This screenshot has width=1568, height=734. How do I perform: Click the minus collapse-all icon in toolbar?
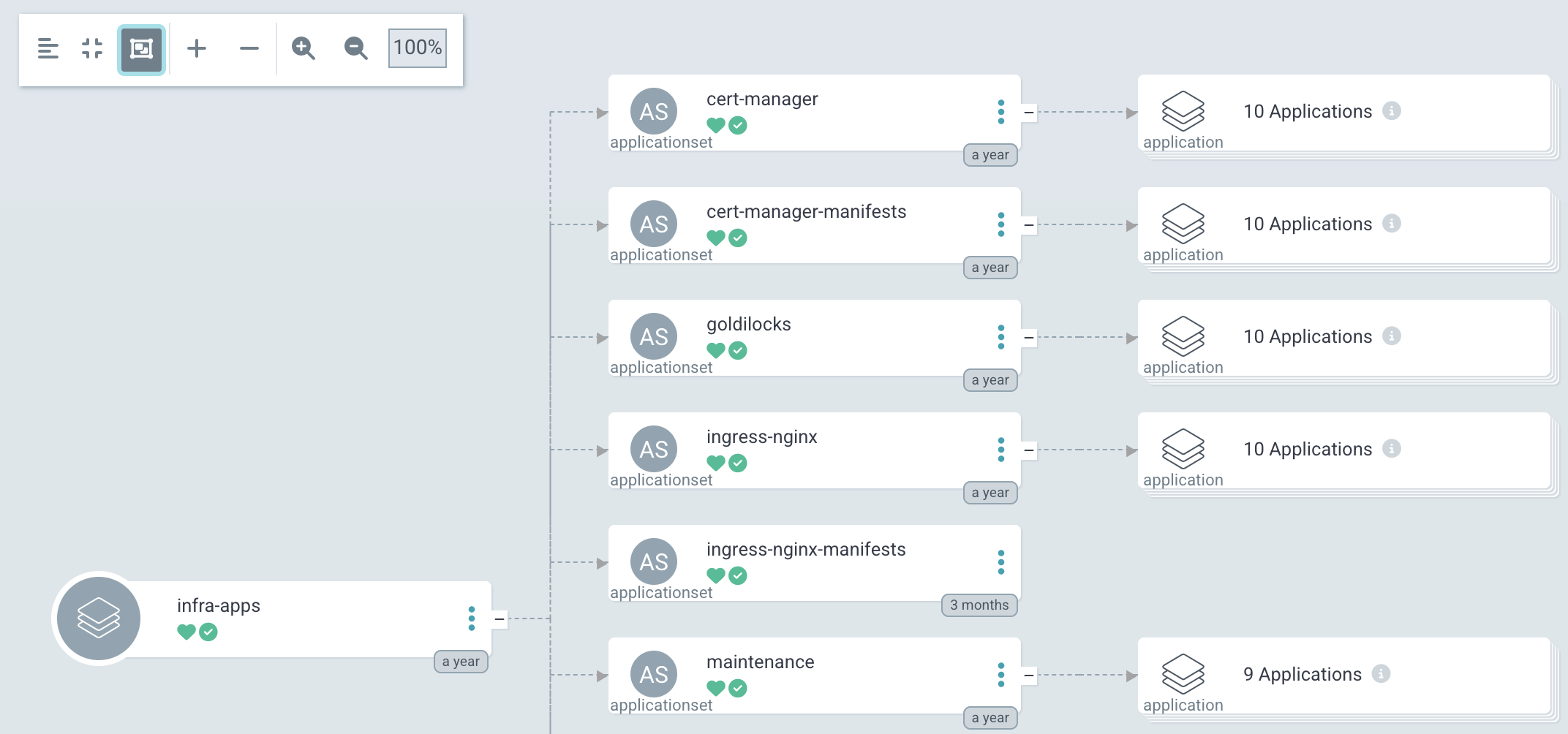[249, 48]
